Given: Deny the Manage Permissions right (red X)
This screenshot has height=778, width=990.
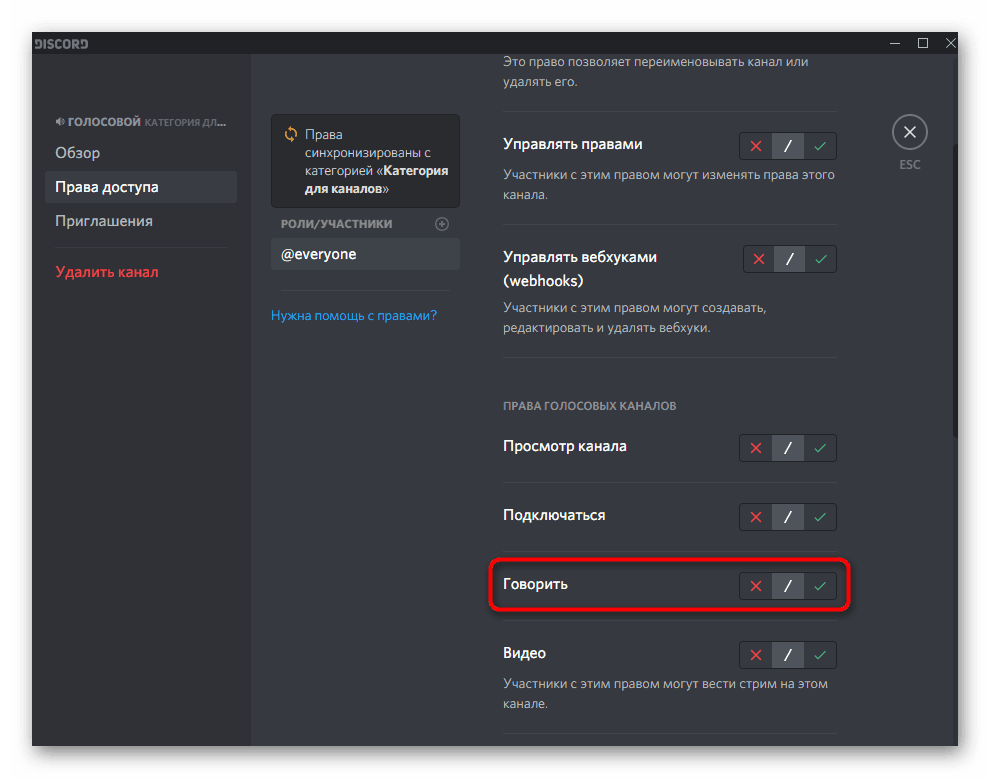Looking at the screenshot, I should click(756, 146).
